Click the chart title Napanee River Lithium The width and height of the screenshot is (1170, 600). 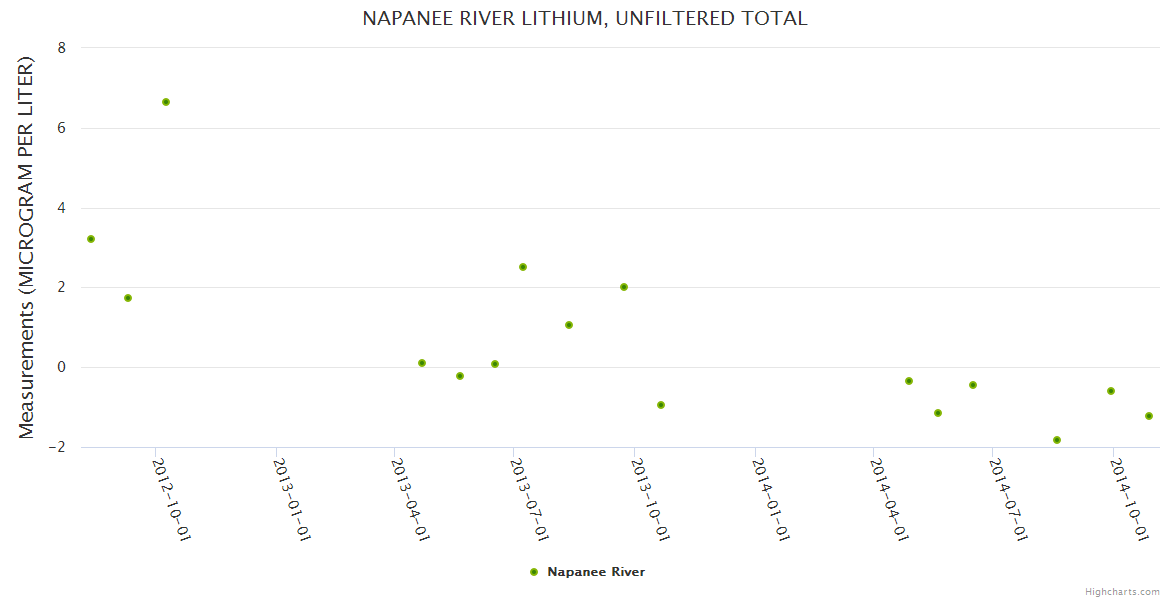point(585,18)
